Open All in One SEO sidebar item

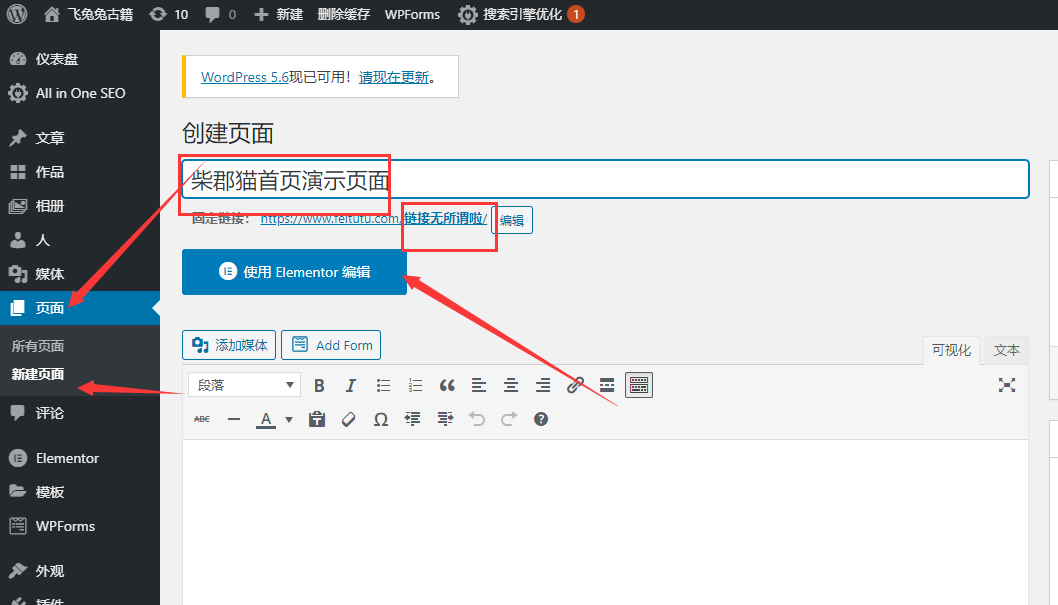pos(80,93)
